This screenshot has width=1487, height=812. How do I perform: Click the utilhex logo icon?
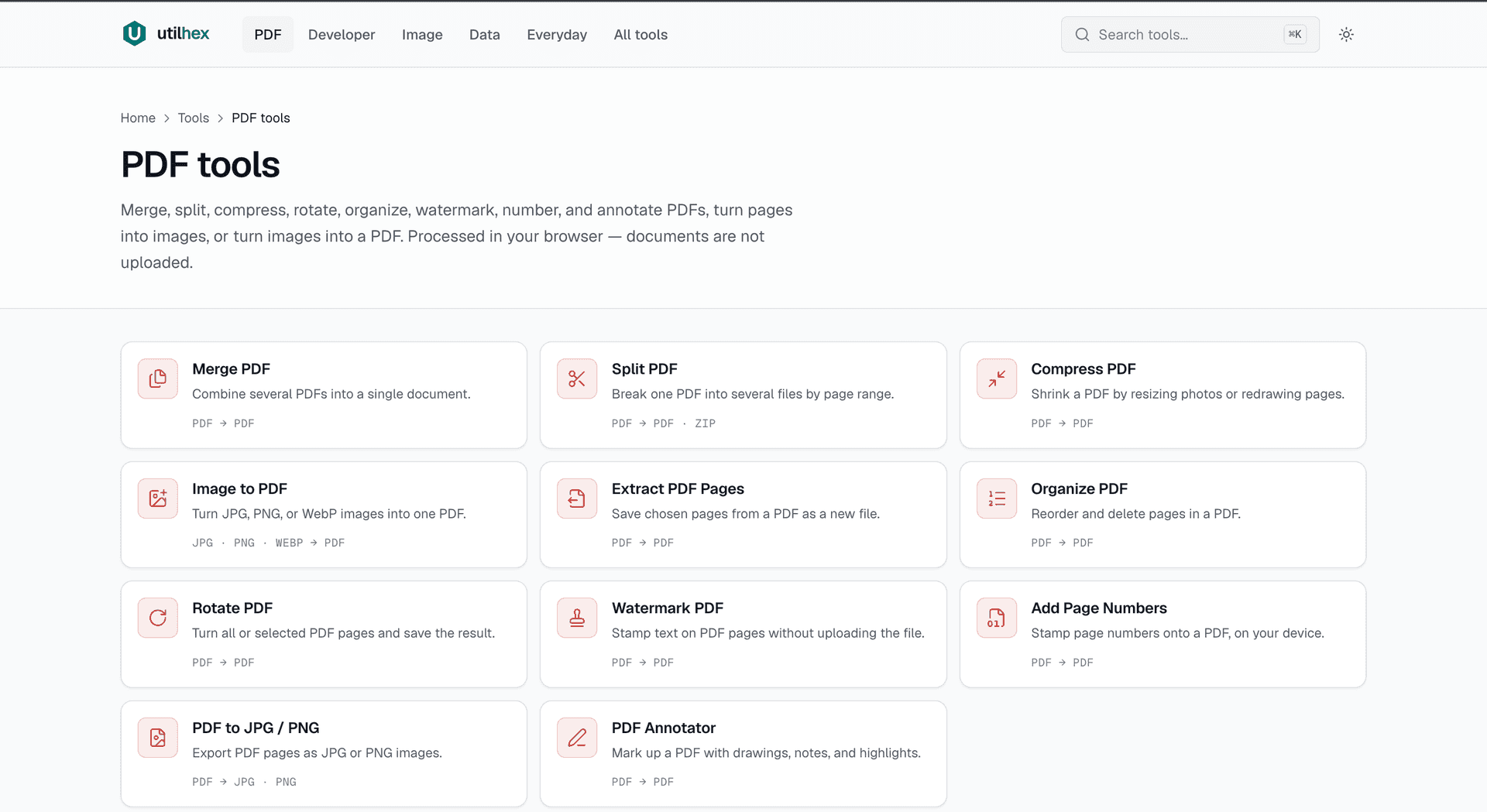134,33
